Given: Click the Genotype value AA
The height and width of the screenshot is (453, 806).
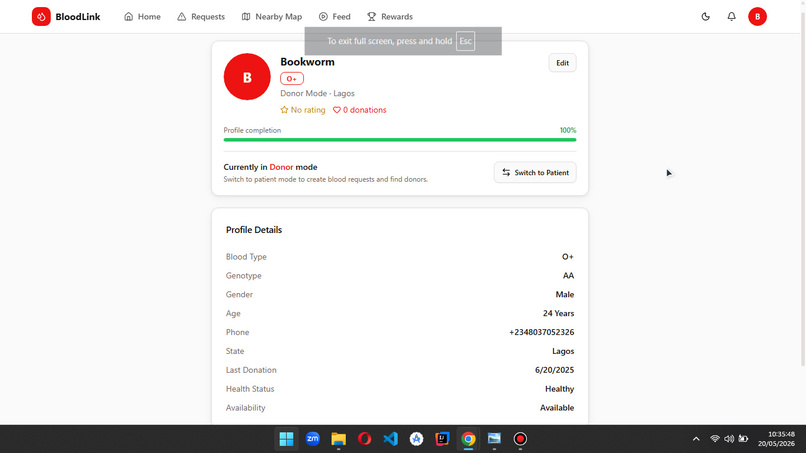Looking at the screenshot, I should coord(568,276).
